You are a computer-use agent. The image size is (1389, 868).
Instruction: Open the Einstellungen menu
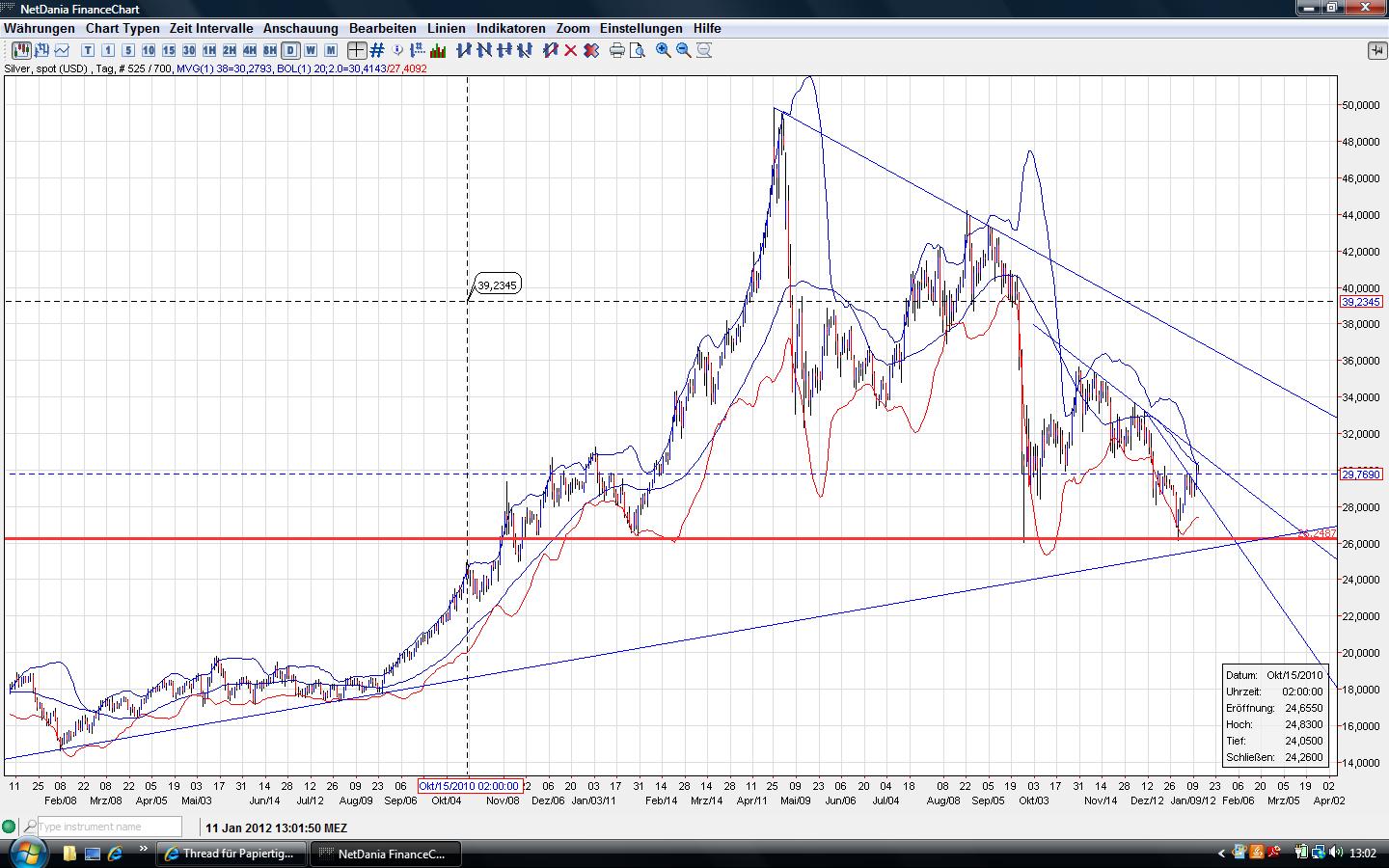pos(640,28)
